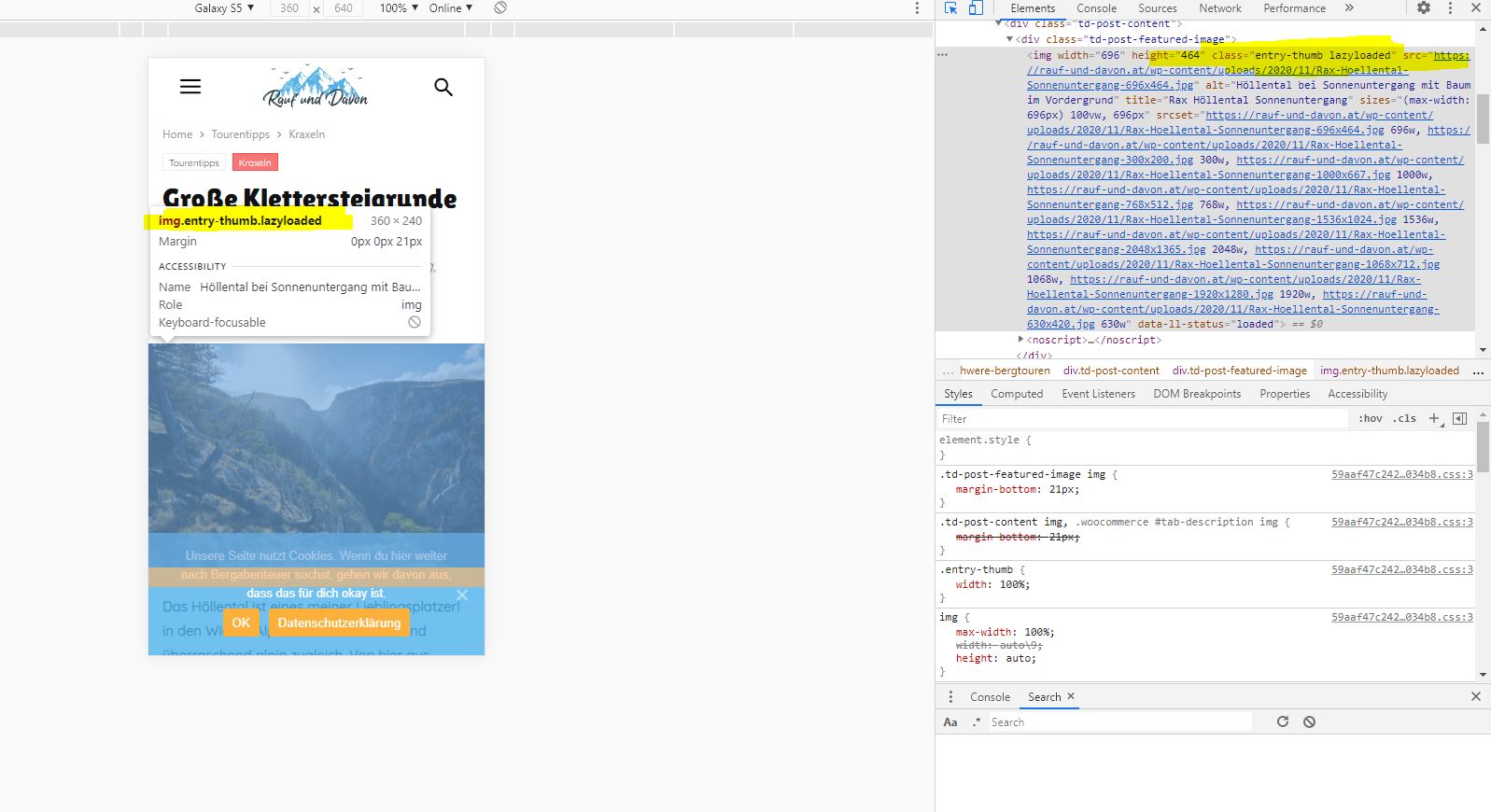The image size is (1491, 812).
Task: Open Tourentipps breadcrumb link
Action: pyautogui.click(x=240, y=134)
